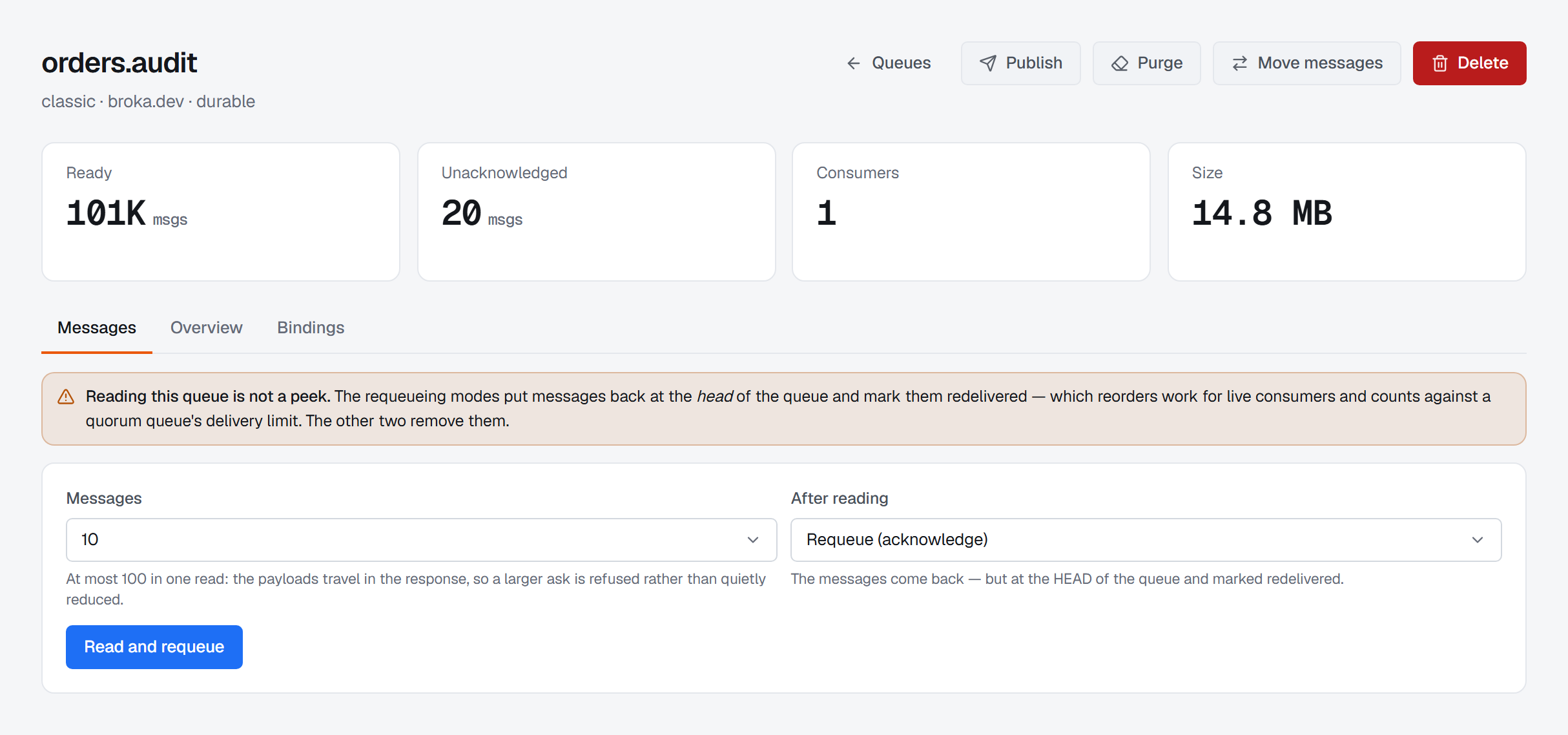Click the orders.audit queue title

[119, 63]
